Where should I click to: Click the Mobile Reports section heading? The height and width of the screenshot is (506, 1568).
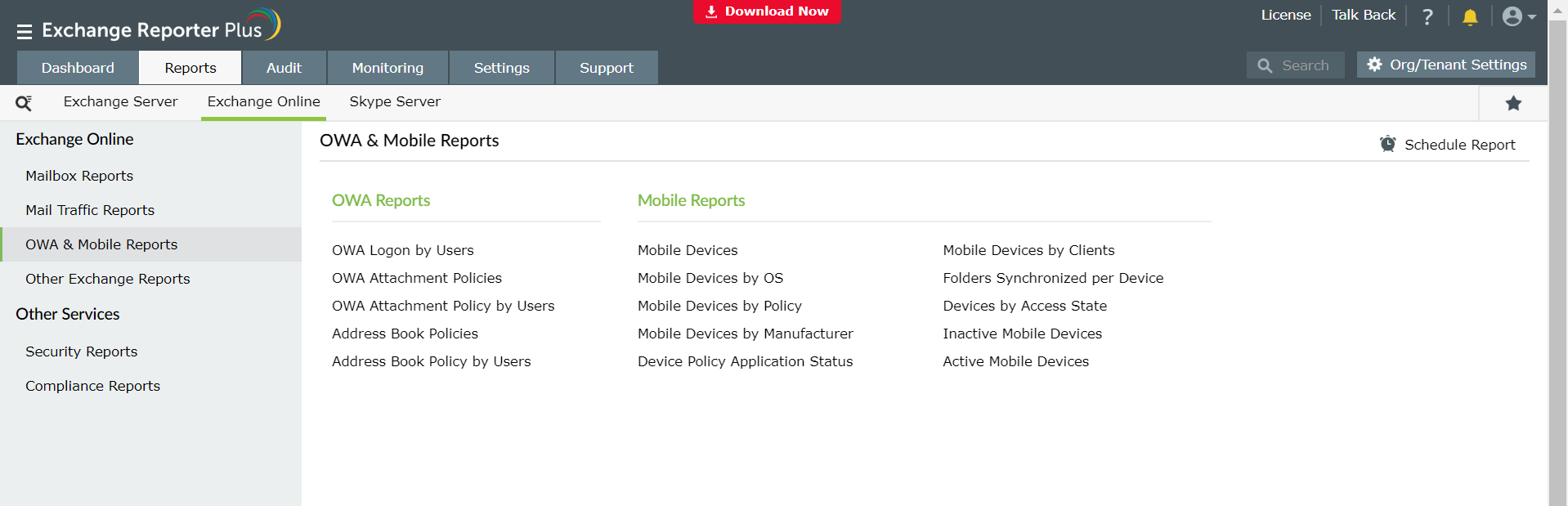pos(691,200)
